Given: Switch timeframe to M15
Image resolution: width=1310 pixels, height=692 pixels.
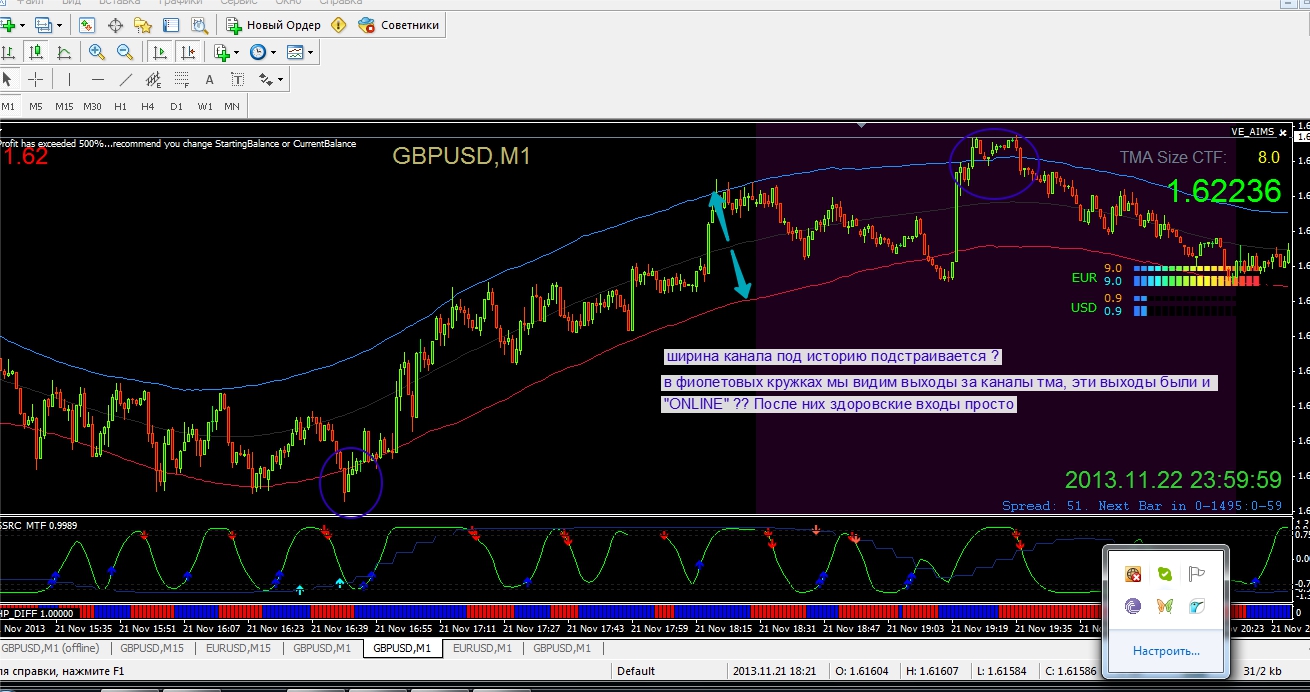Looking at the screenshot, I should (64, 106).
